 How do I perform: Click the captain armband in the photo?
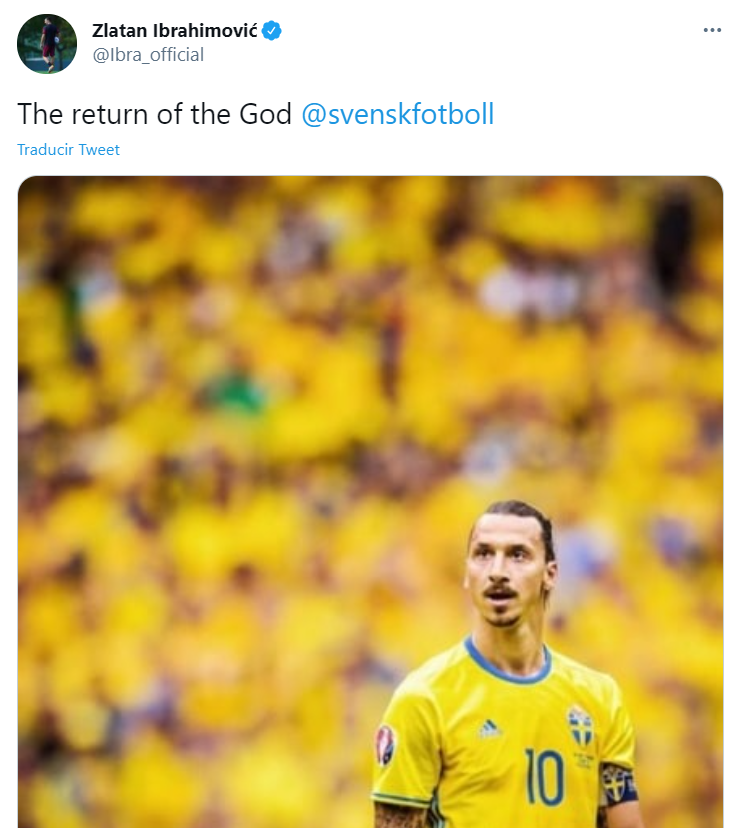(x=617, y=783)
